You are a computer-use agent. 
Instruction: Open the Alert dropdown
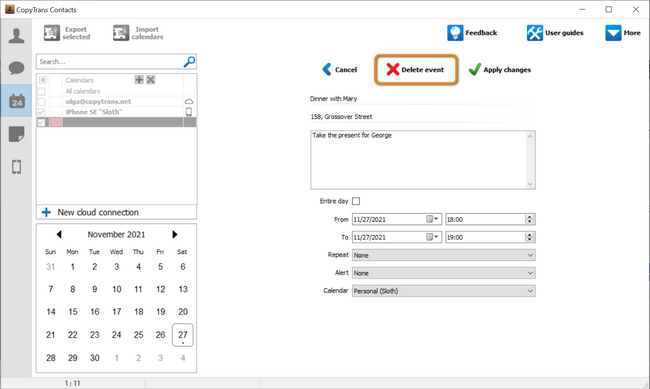444,273
